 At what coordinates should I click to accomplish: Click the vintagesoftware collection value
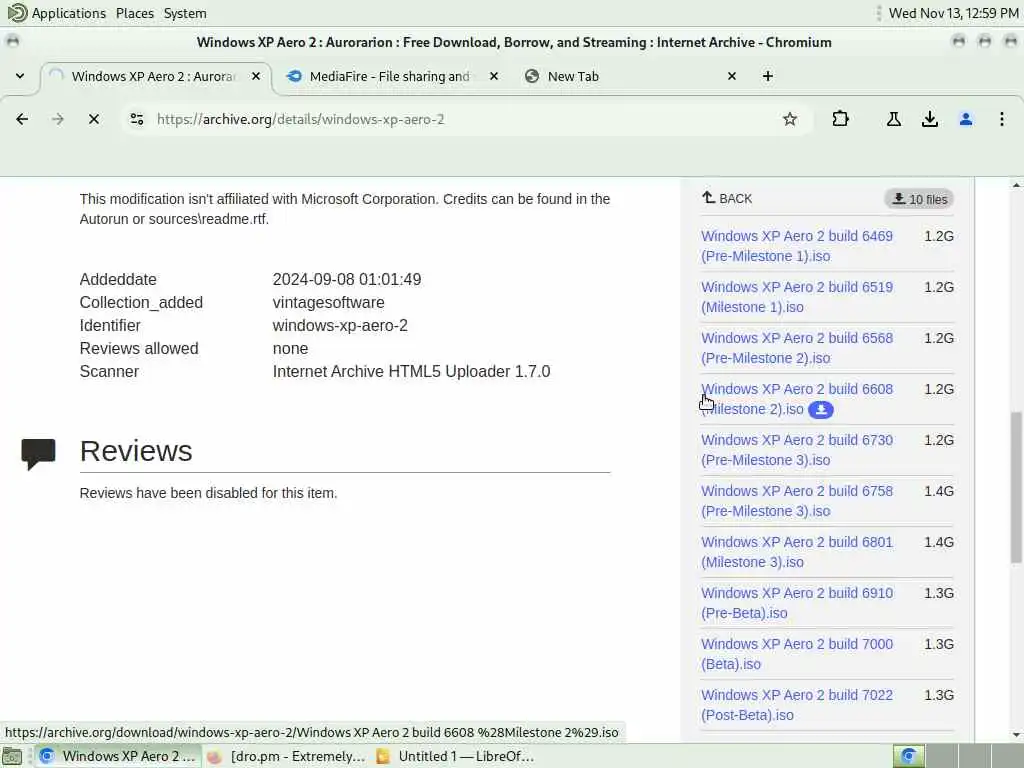tap(328, 302)
